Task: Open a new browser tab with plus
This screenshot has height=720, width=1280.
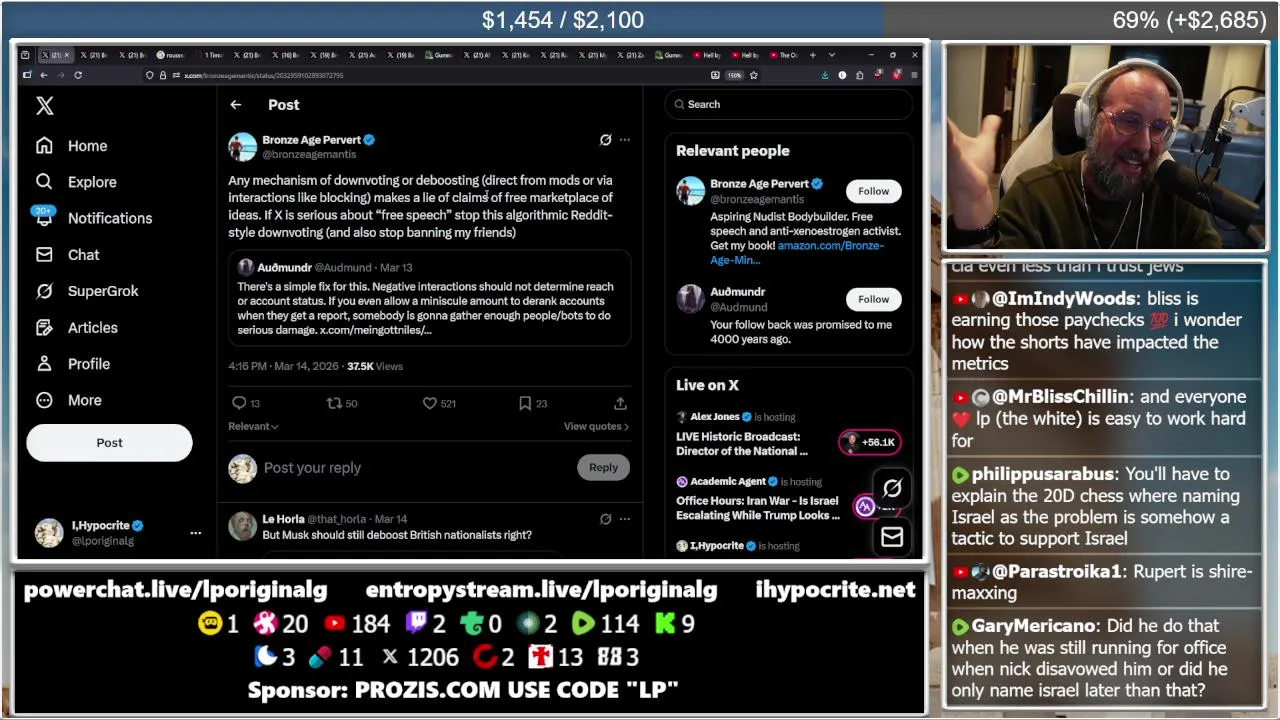Action: pyautogui.click(x=812, y=55)
